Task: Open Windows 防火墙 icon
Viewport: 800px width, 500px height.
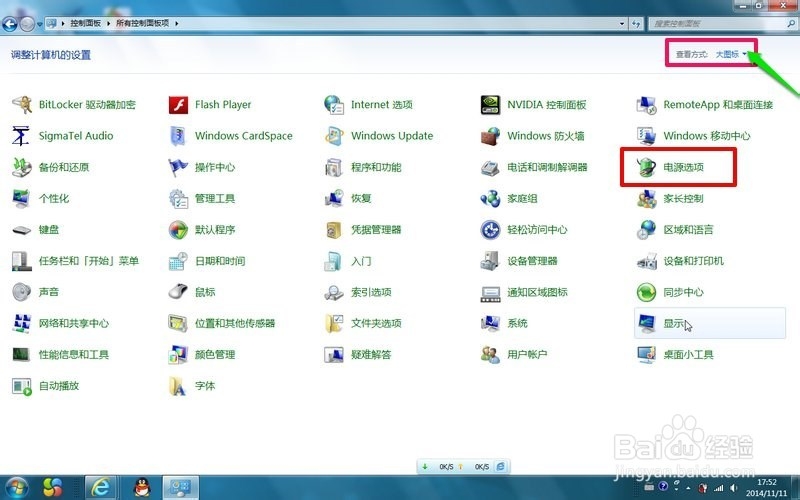Action: coord(490,136)
